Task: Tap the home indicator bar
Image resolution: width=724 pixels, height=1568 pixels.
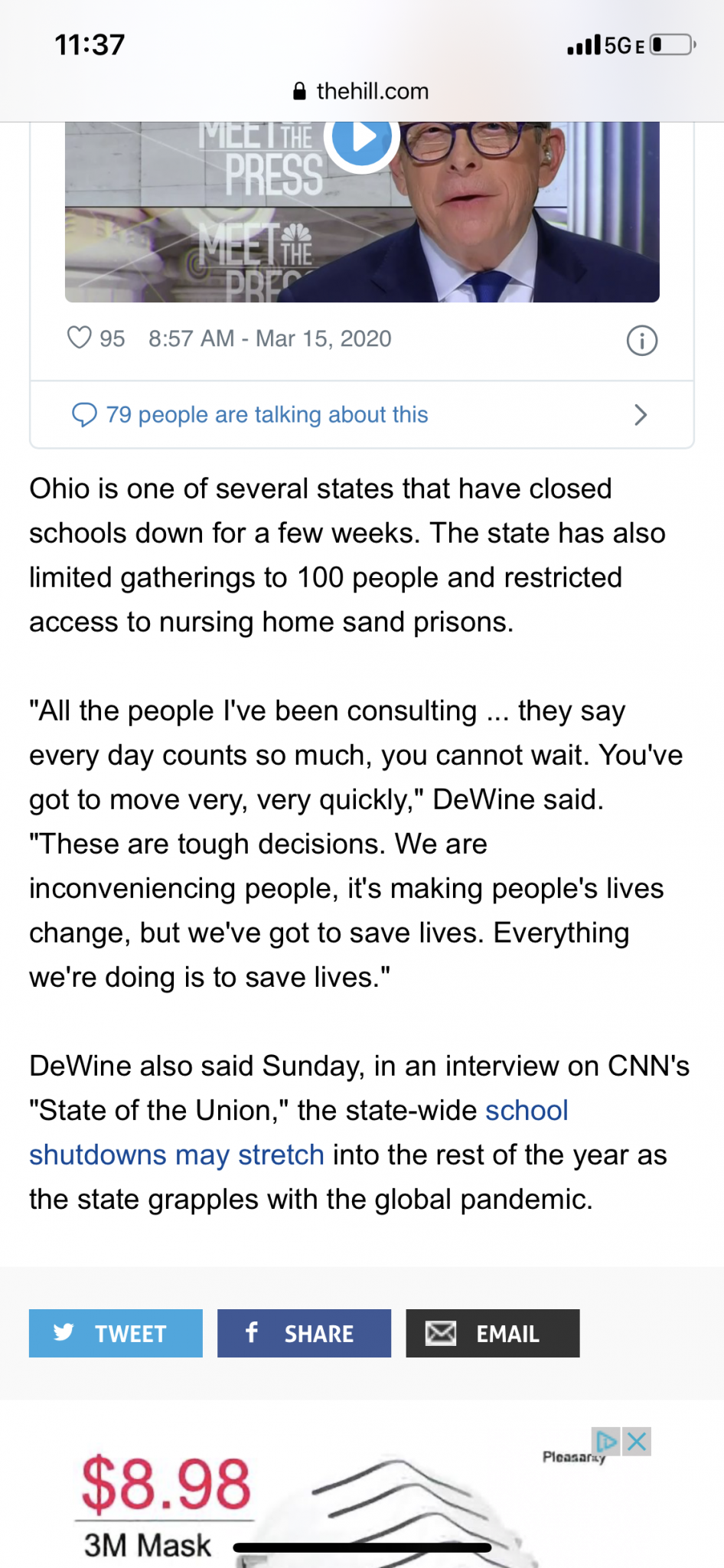Action: (362, 1547)
